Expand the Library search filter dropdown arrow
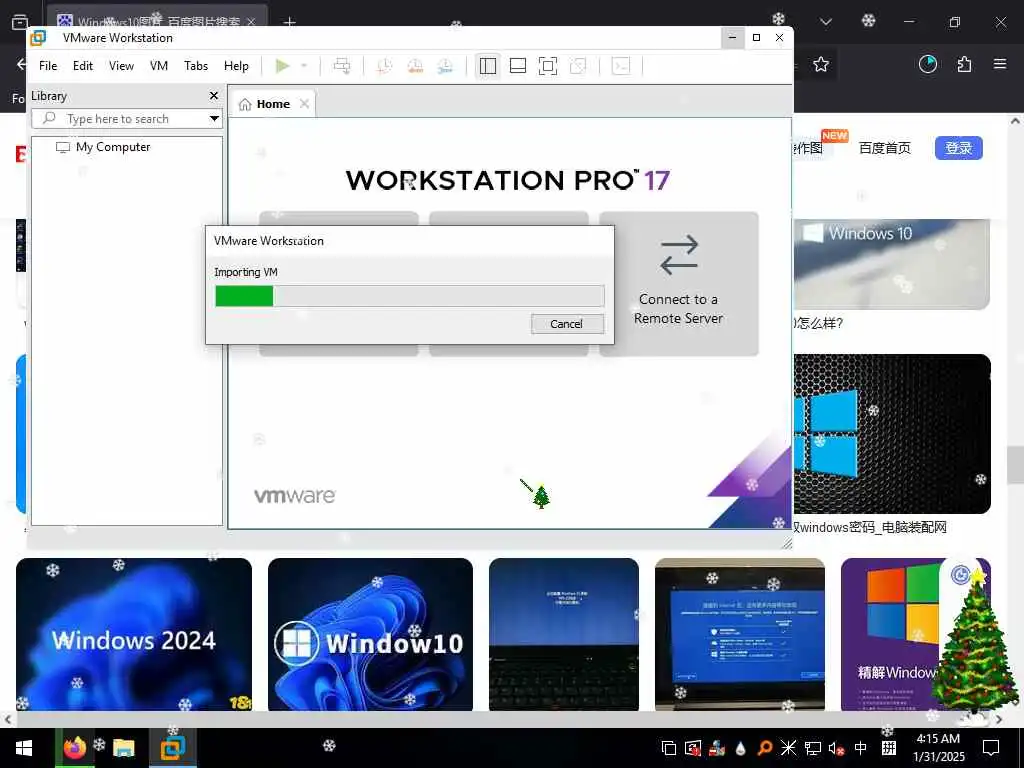Screen dimensions: 1024x768 coord(214,119)
